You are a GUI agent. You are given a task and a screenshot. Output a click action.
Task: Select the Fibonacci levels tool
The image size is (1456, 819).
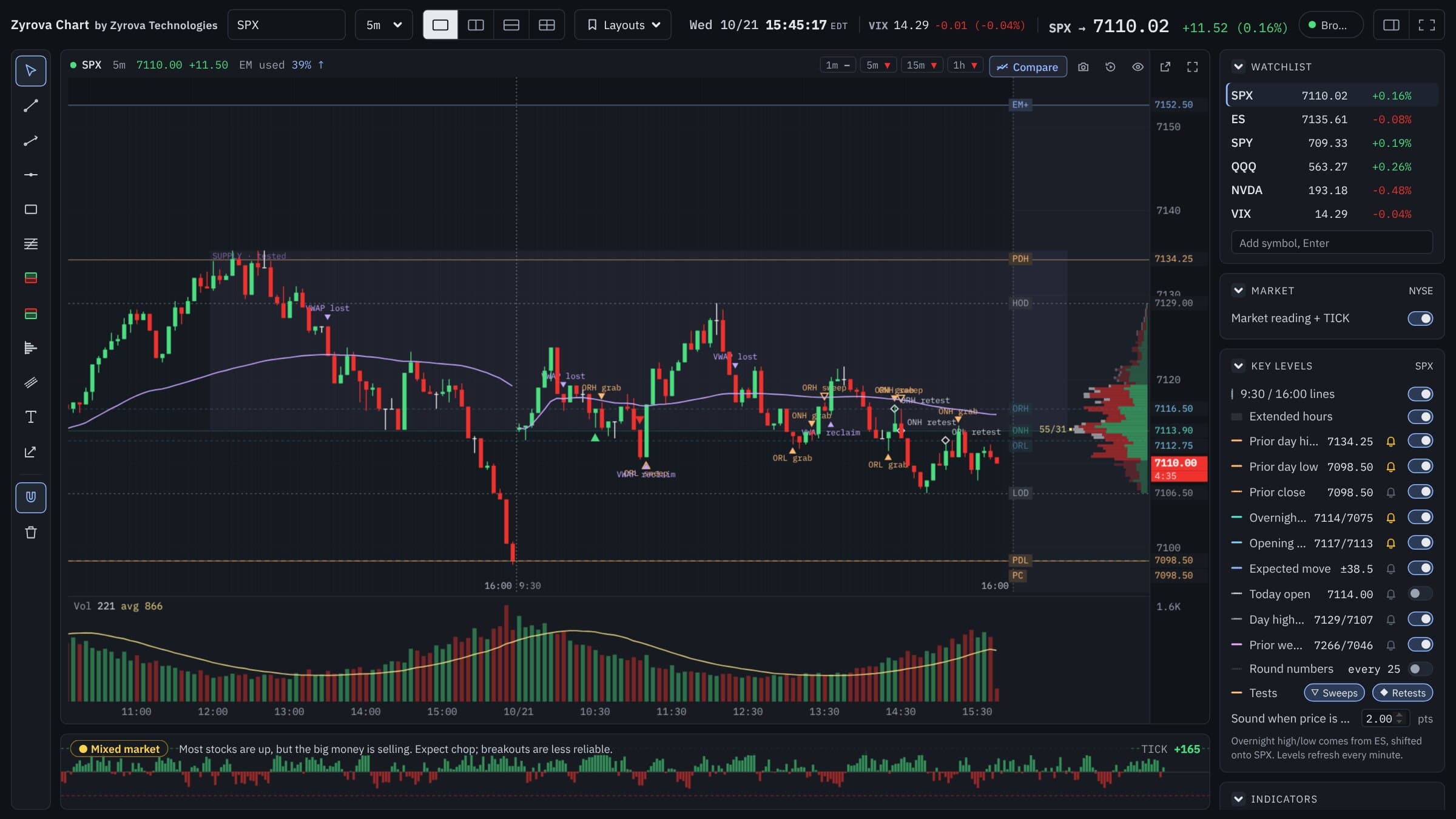tap(30, 244)
